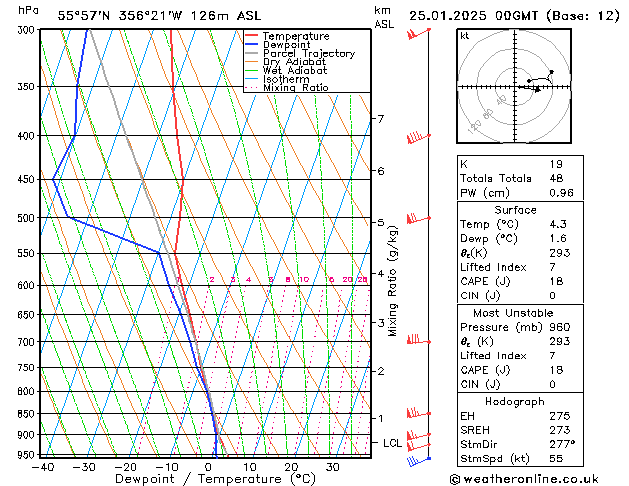Image resolution: width=629 pixels, height=486 pixels.
Task: Click the storm motion marker in hodograph
Action: click(537, 89)
